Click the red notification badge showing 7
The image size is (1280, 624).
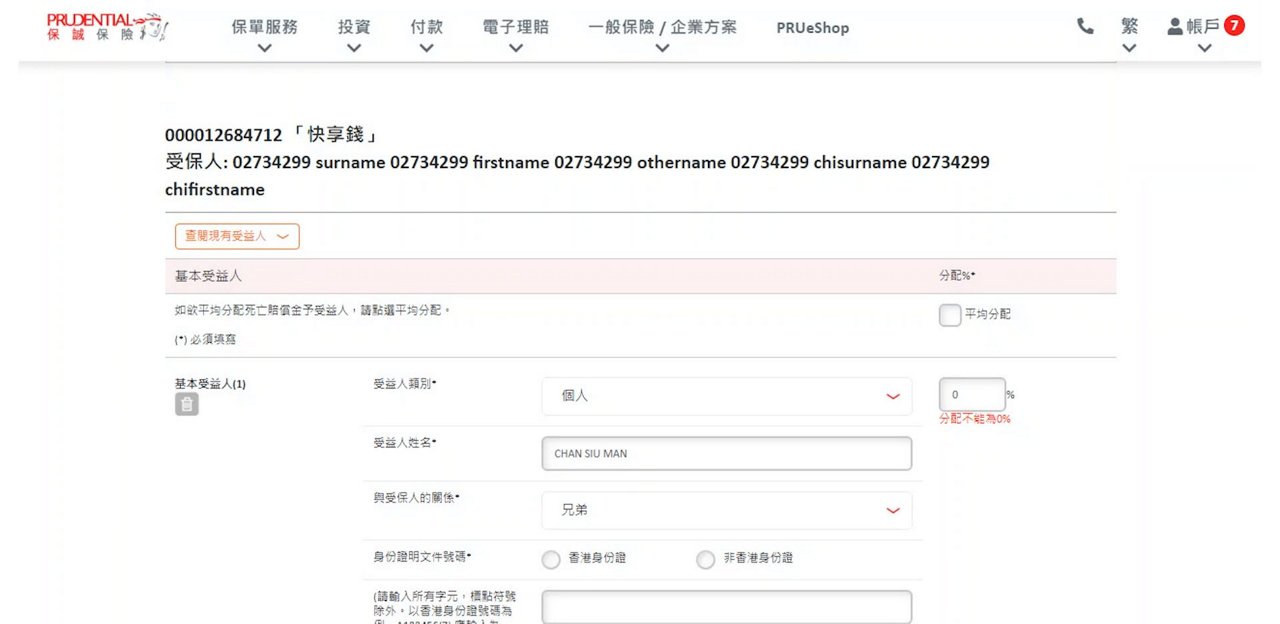point(1234,26)
